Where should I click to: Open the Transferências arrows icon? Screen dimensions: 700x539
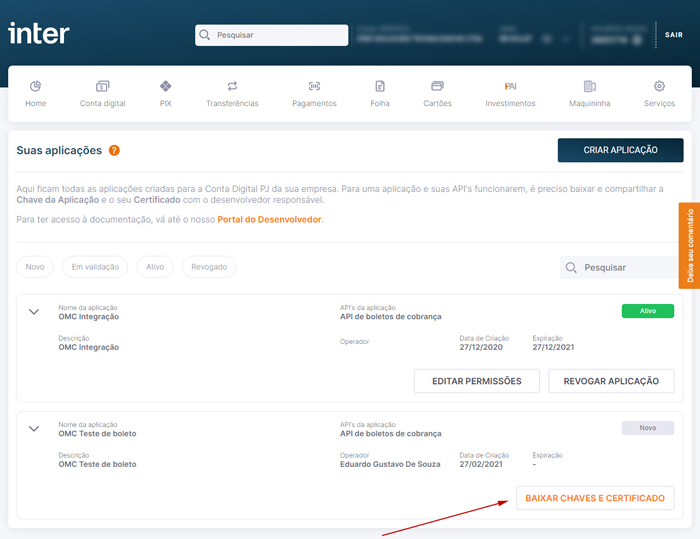point(232,86)
